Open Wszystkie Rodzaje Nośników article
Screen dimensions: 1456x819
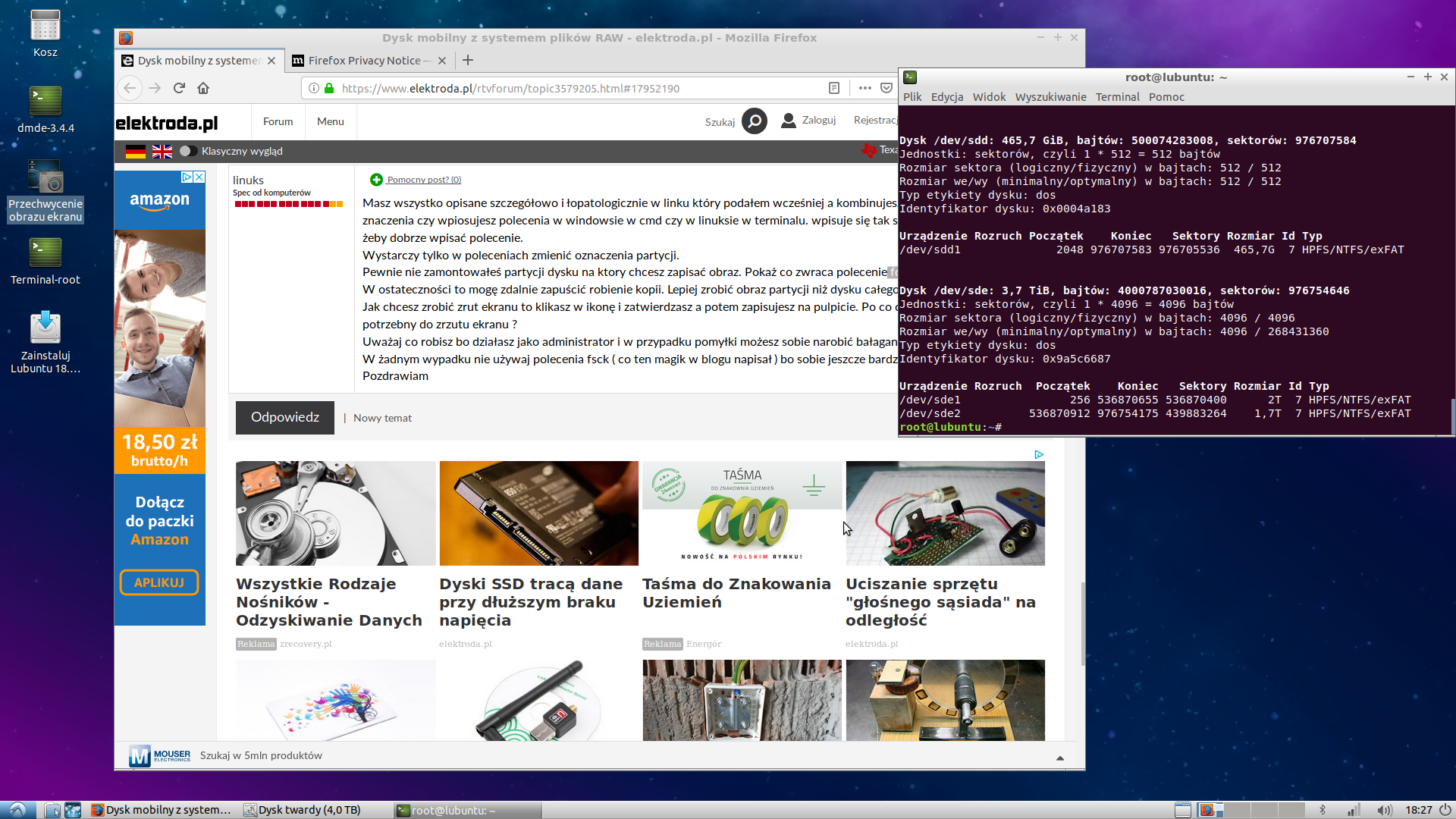pos(329,602)
